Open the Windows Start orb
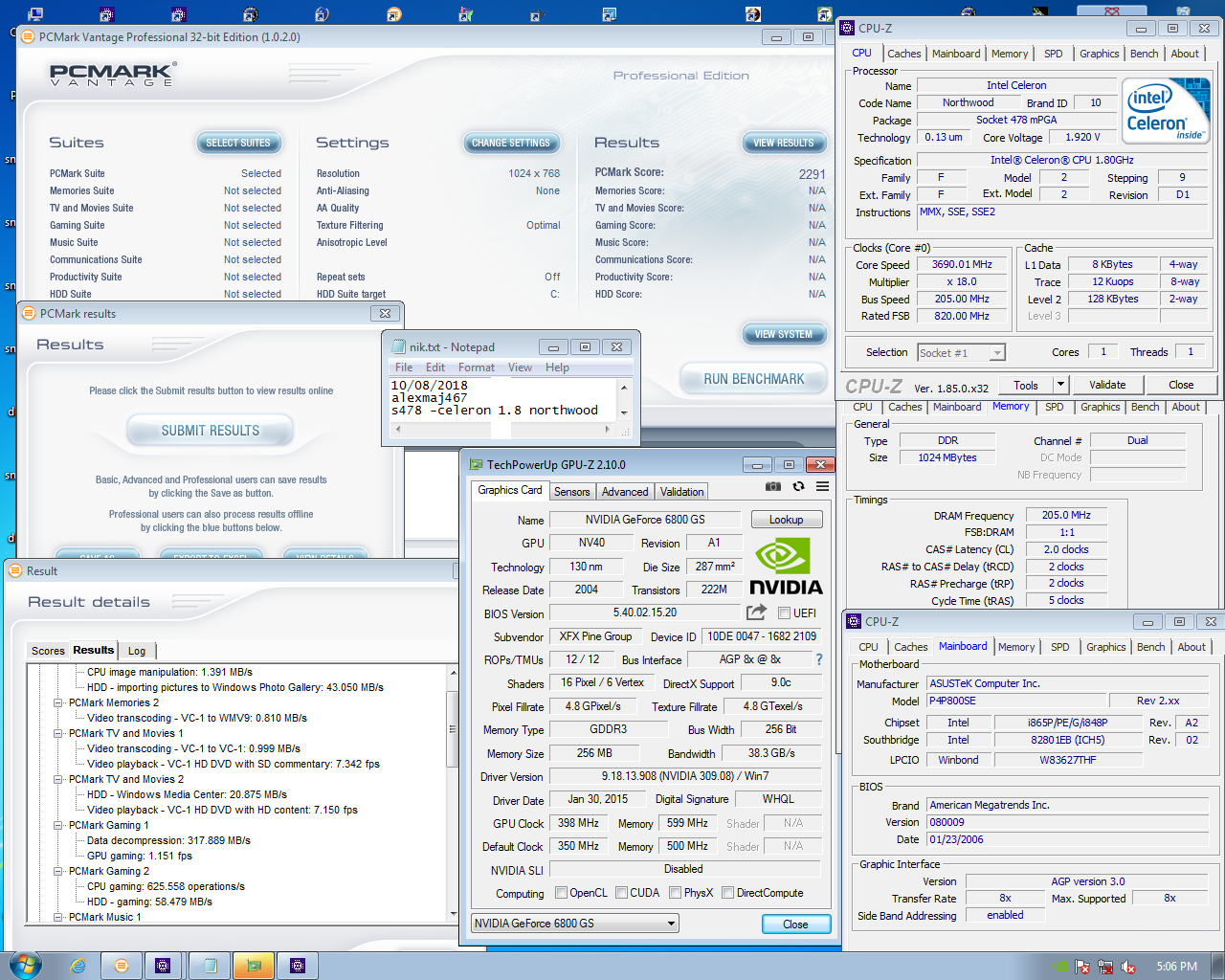The image size is (1225, 980). pyautogui.click(x=25, y=965)
